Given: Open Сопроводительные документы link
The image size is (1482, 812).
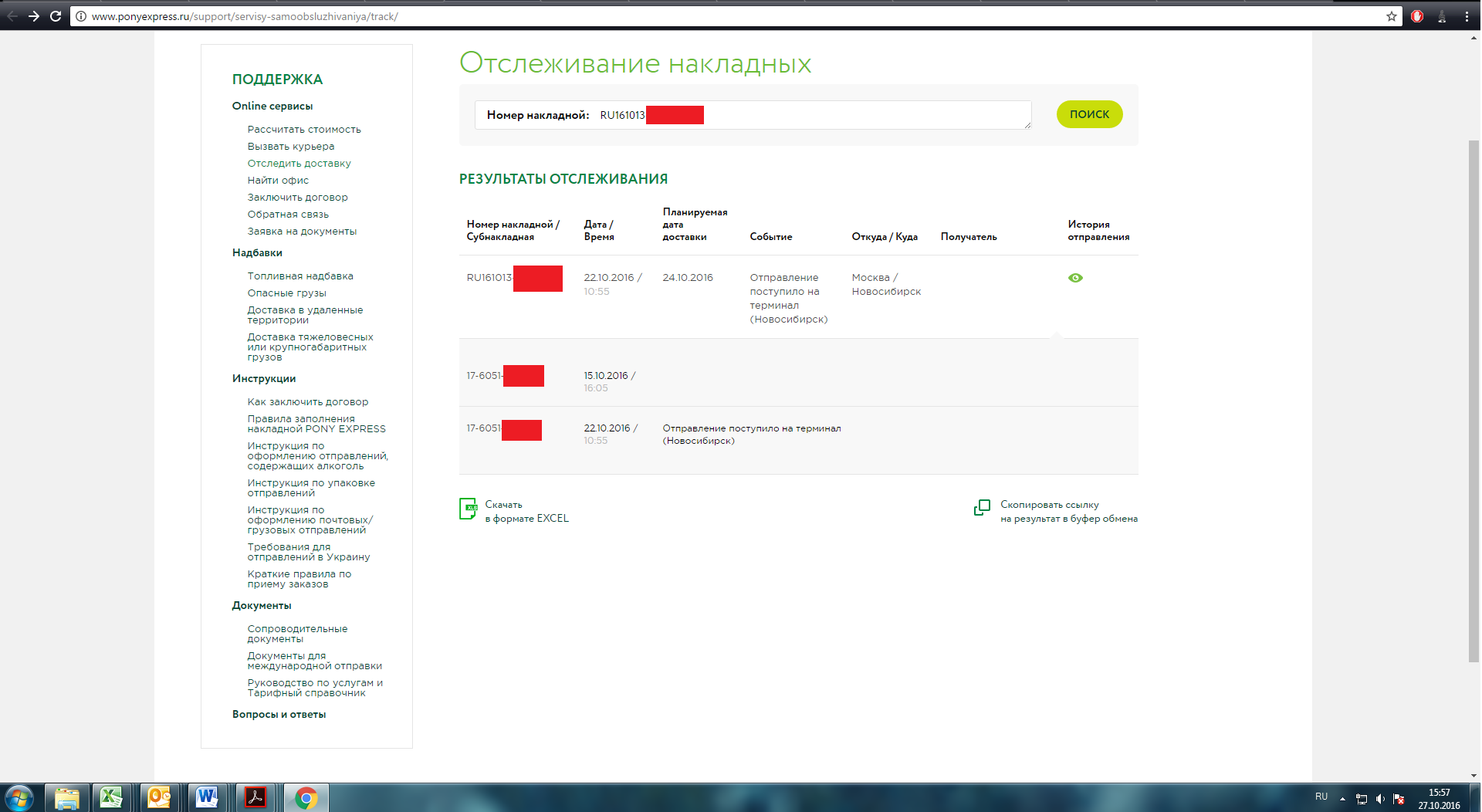Looking at the screenshot, I should click(x=297, y=634).
